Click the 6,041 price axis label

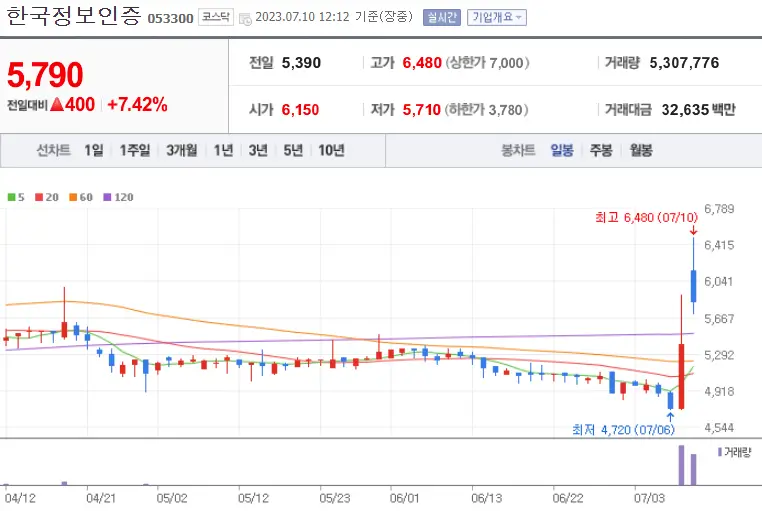pyautogui.click(x=718, y=282)
